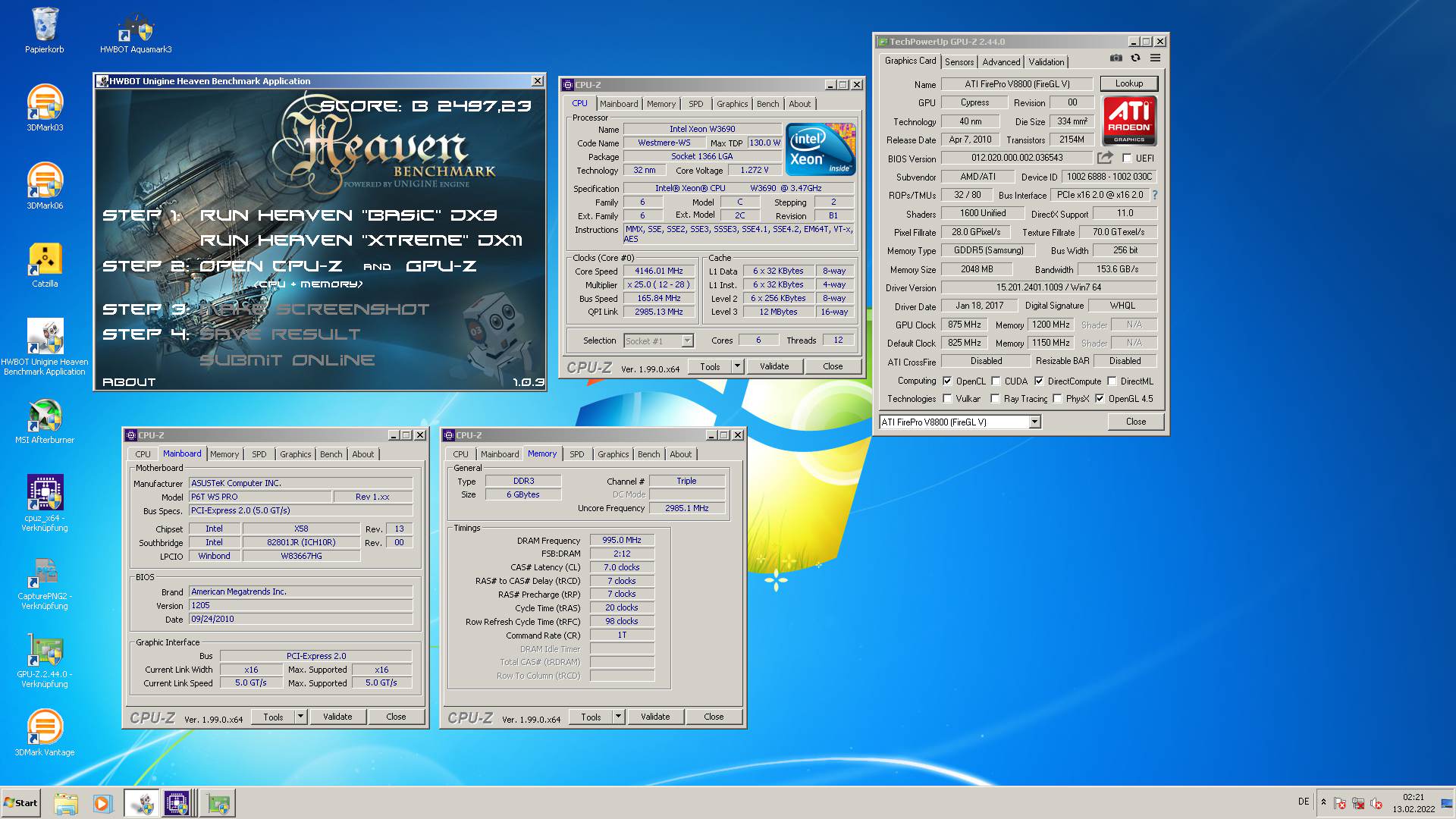Select the 3DMark Vantage desktop icon
This screenshot has height=819, width=1456.
tap(45, 733)
